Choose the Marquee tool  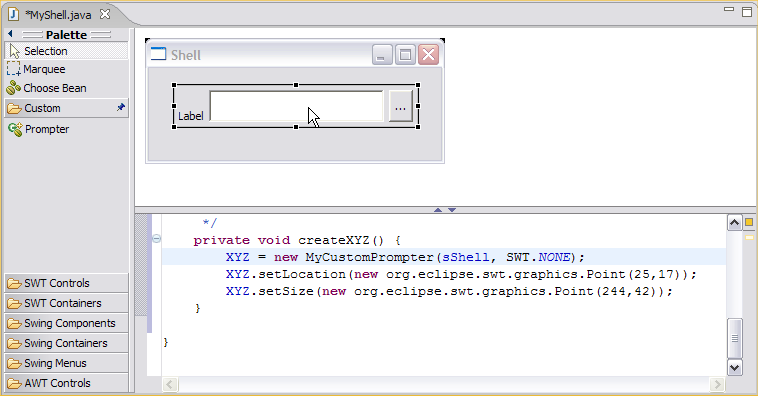tap(67, 69)
